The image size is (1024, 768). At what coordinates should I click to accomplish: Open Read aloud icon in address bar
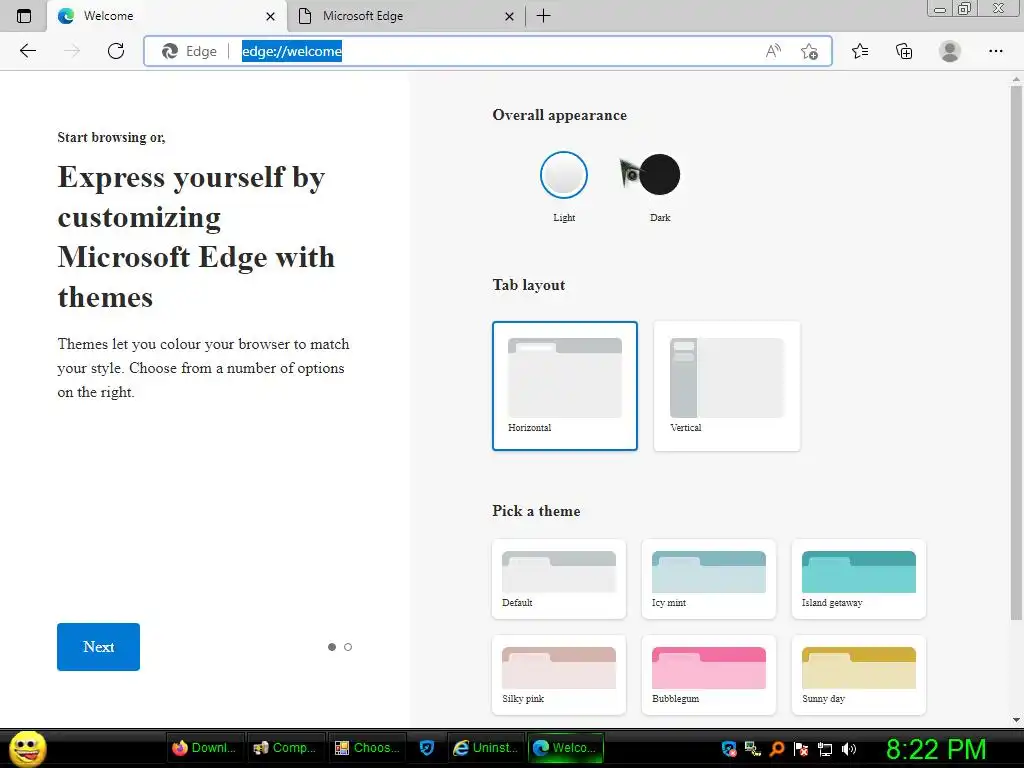pyautogui.click(x=773, y=51)
